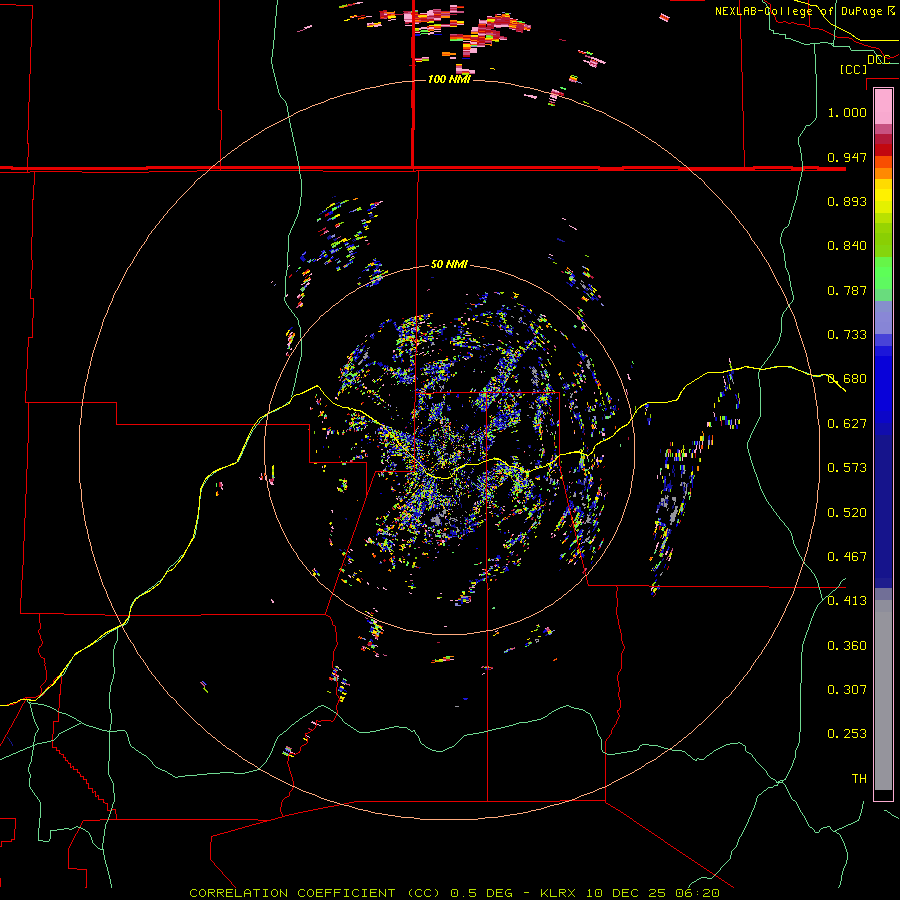The image size is (900, 900).
Task: Click the TH threshold label on scale
Action: [x=859, y=779]
